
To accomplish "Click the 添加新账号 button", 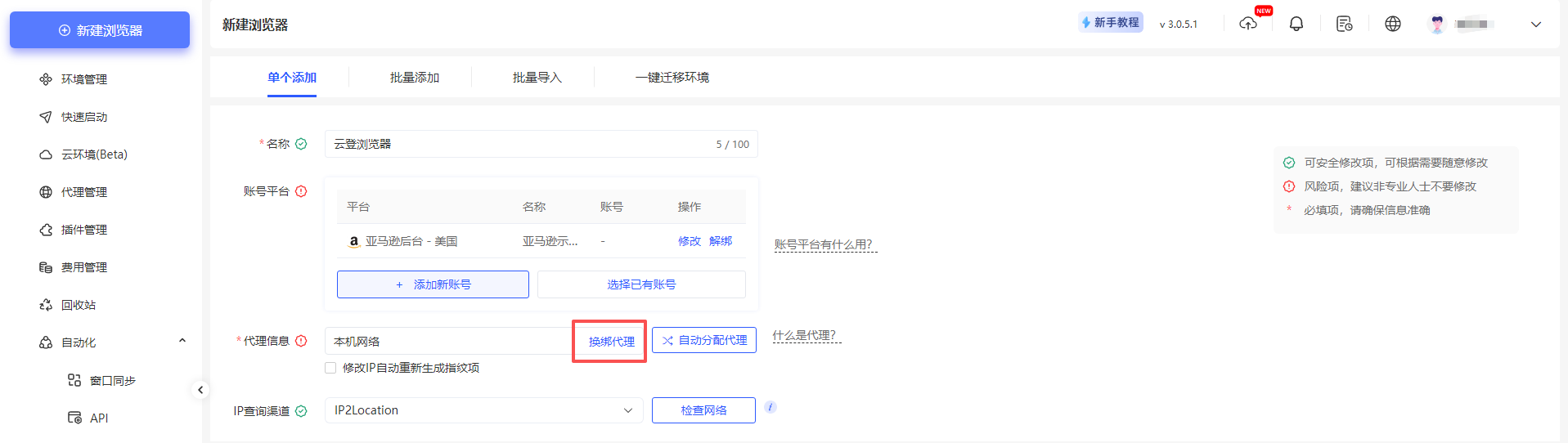I will (433, 284).
